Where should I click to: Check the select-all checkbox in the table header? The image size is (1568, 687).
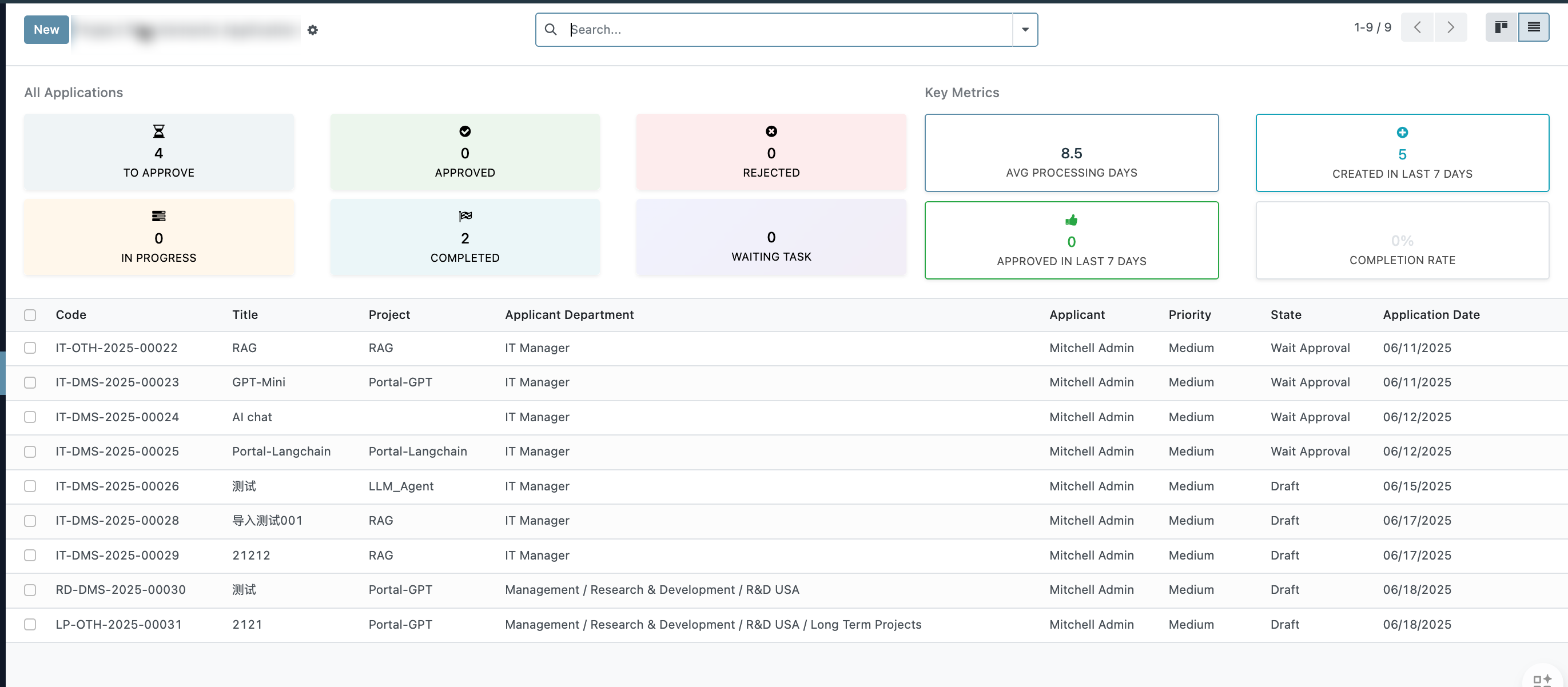click(x=30, y=314)
